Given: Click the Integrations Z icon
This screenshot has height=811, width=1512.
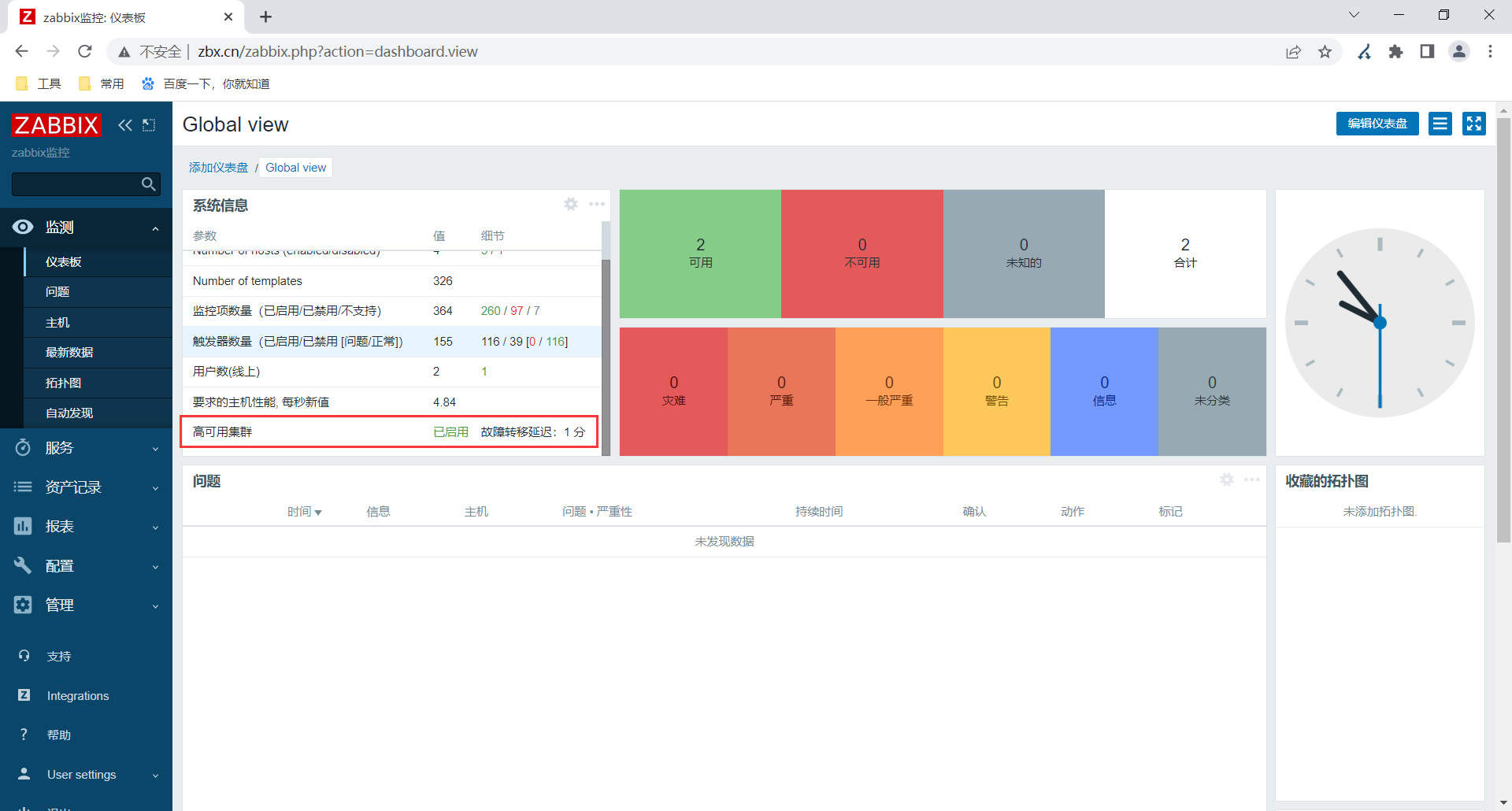Looking at the screenshot, I should tap(24, 695).
